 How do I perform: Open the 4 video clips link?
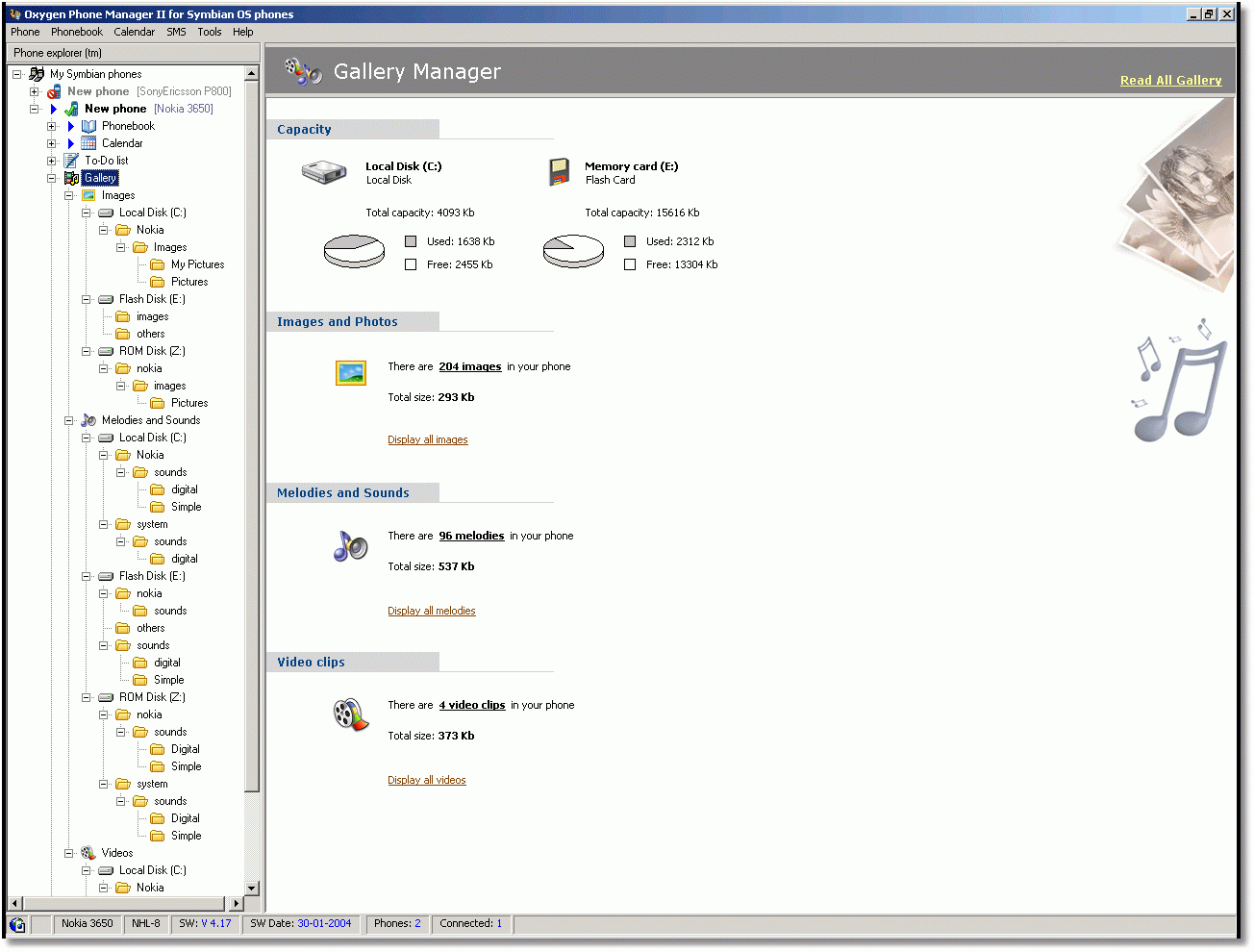(472, 705)
